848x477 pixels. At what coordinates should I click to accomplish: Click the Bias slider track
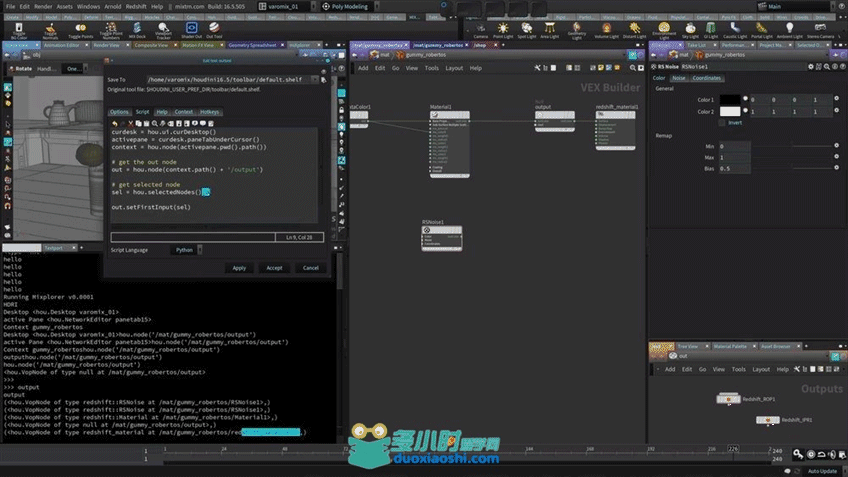point(792,168)
